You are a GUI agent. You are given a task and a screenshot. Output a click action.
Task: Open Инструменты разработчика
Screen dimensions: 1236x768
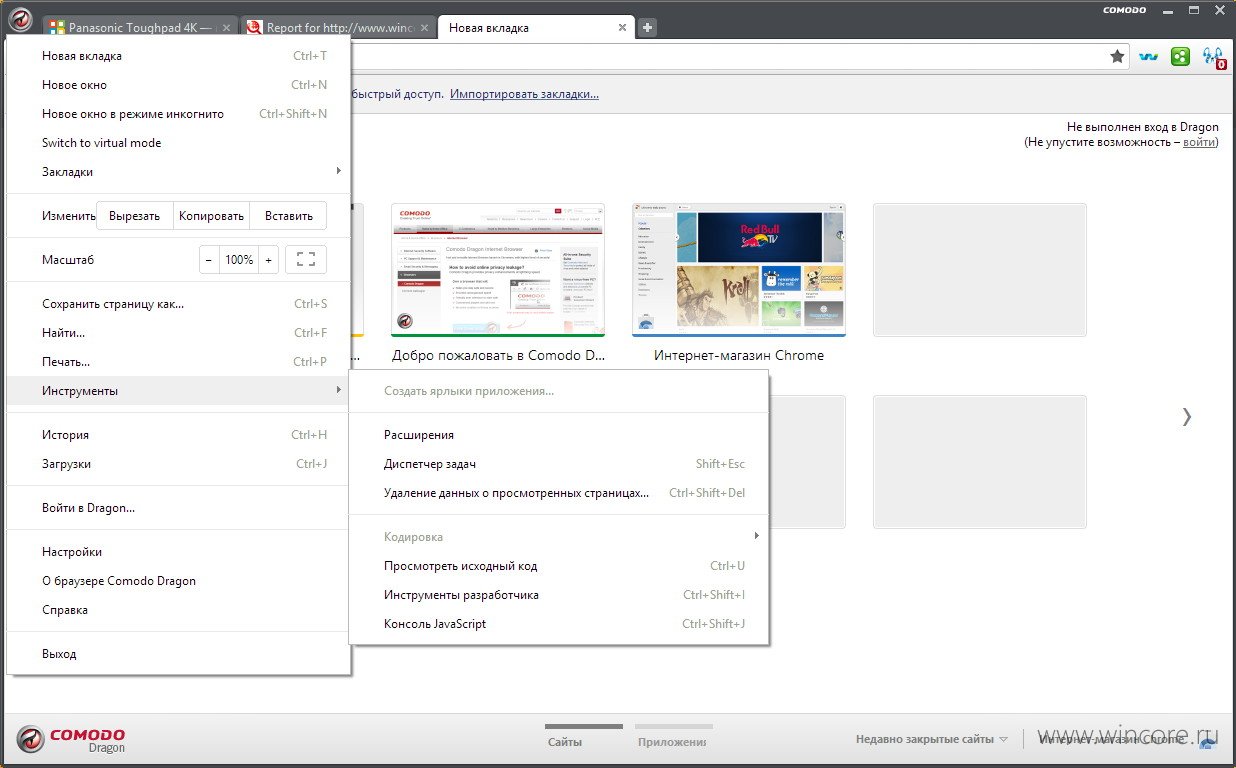[559, 595]
